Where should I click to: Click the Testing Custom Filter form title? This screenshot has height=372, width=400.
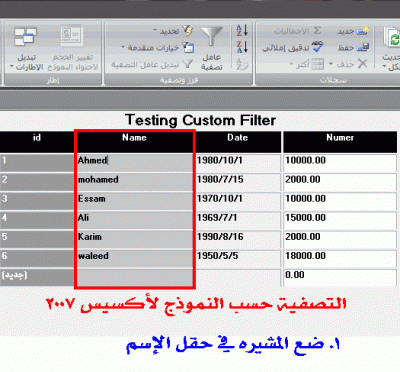click(x=200, y=120)
